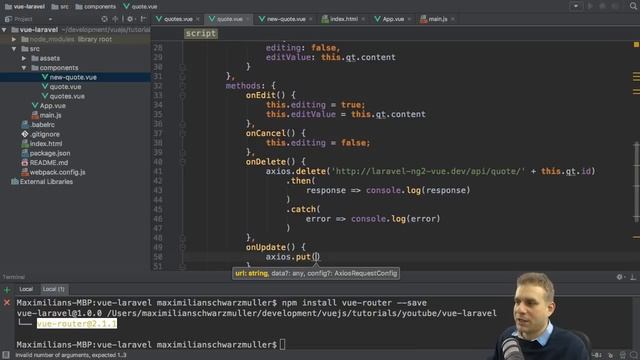Select .gitignore in project tree
The height and width of the screenshot is (360, 640).
[x=44, y=134]
